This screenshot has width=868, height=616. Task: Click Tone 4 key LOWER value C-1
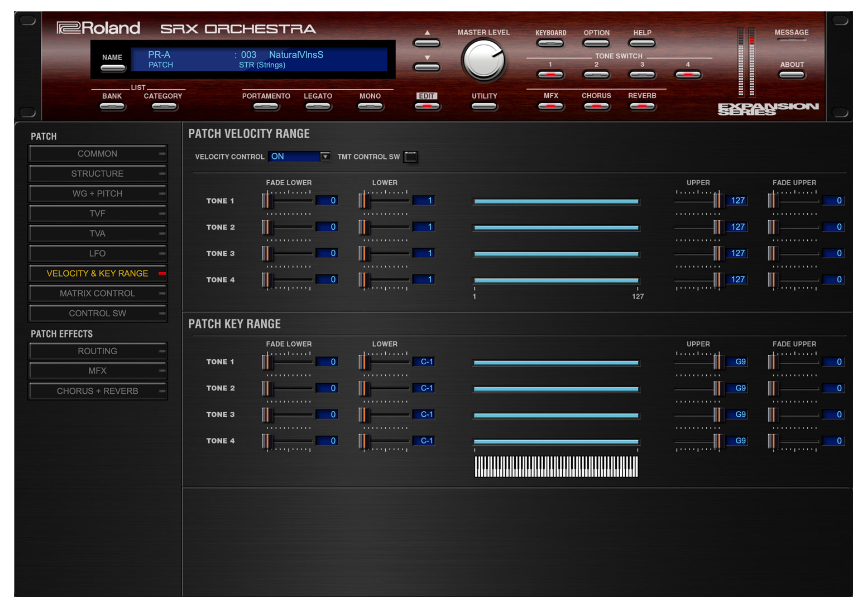pyautogui.click(x=423, y=441)
